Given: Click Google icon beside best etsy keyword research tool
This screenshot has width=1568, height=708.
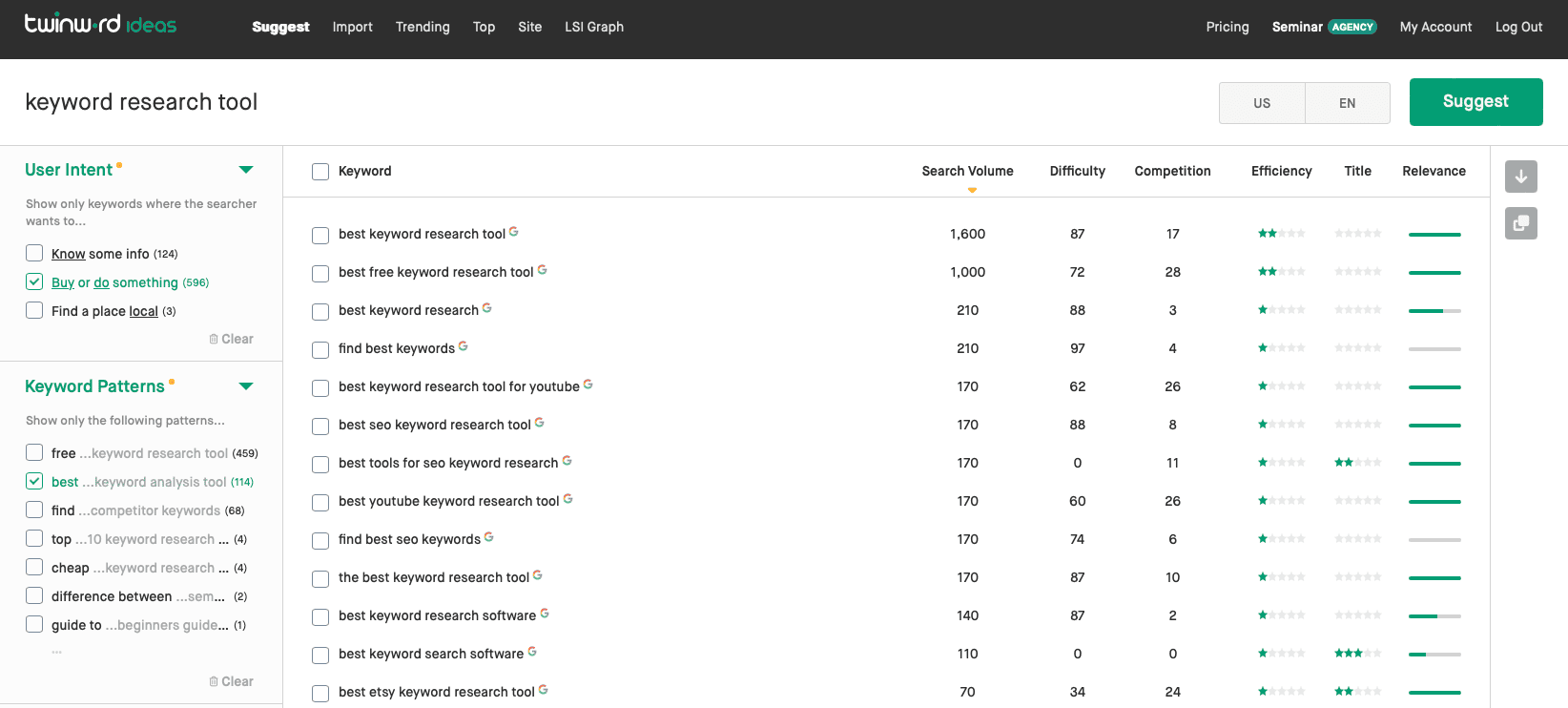Looking at the screenshot, I should click(543, 689).
